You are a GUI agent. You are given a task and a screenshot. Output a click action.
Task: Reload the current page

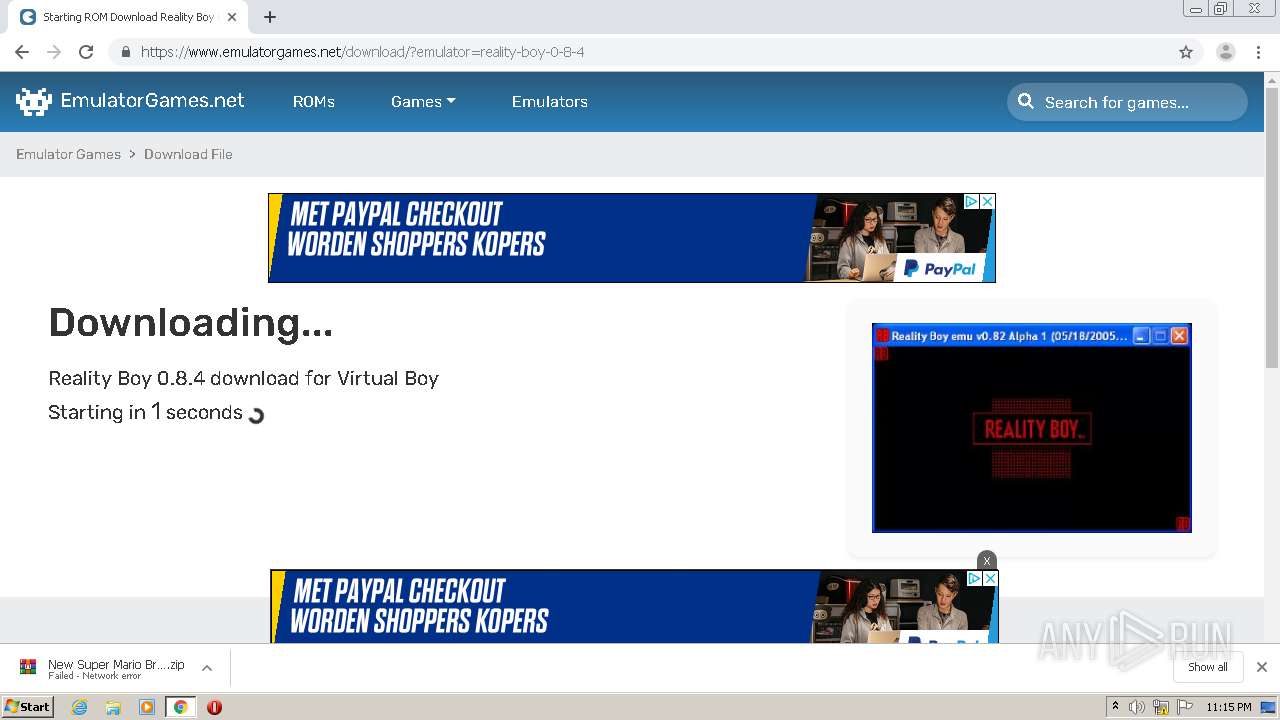click(x=86, y=52)
